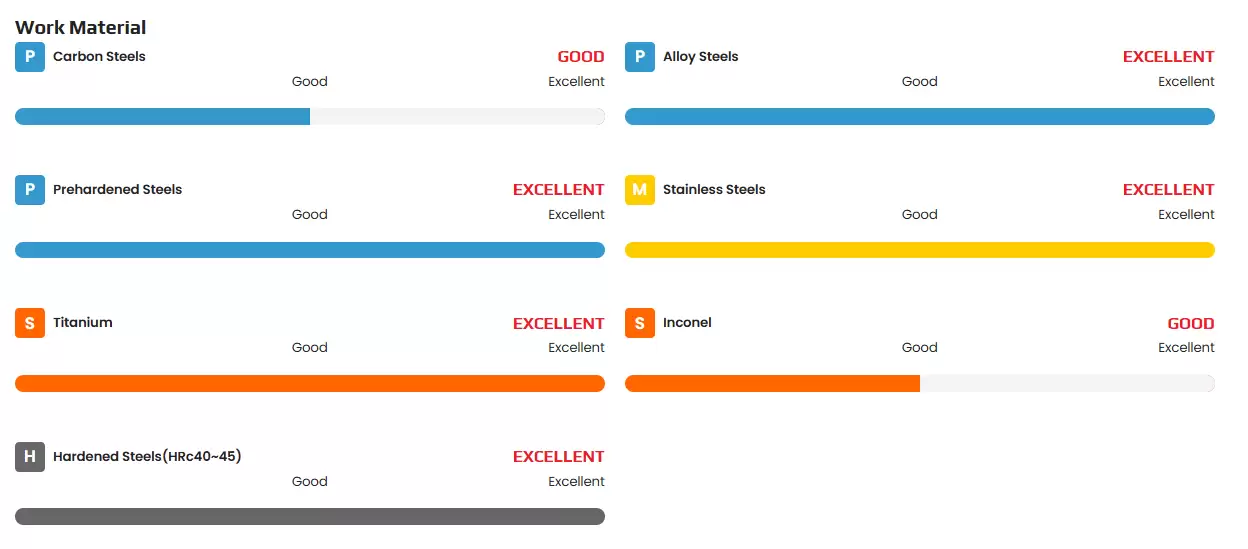
Task: Click the orange S icon beside Inconel
Action: click(640, 323)
